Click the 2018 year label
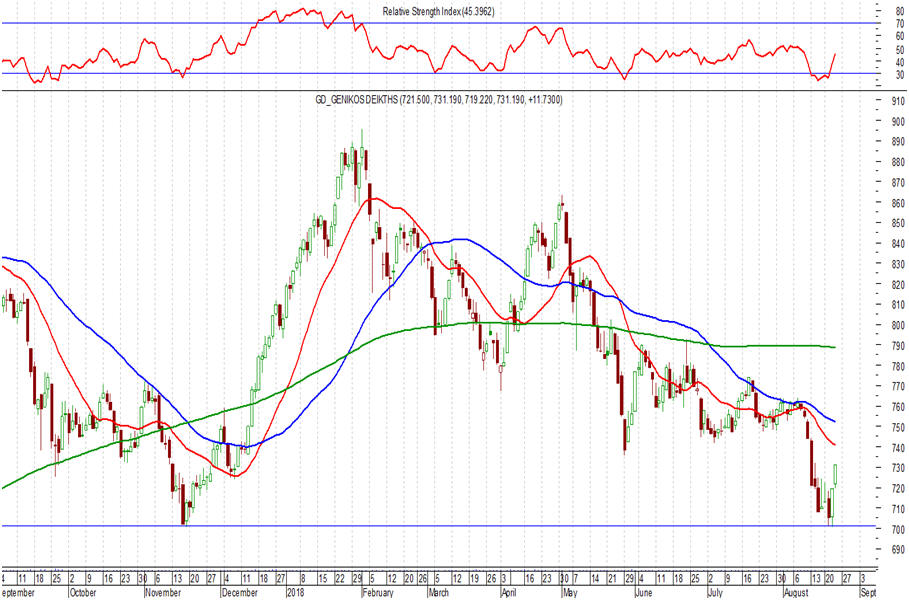 click(x=296, y=592)
